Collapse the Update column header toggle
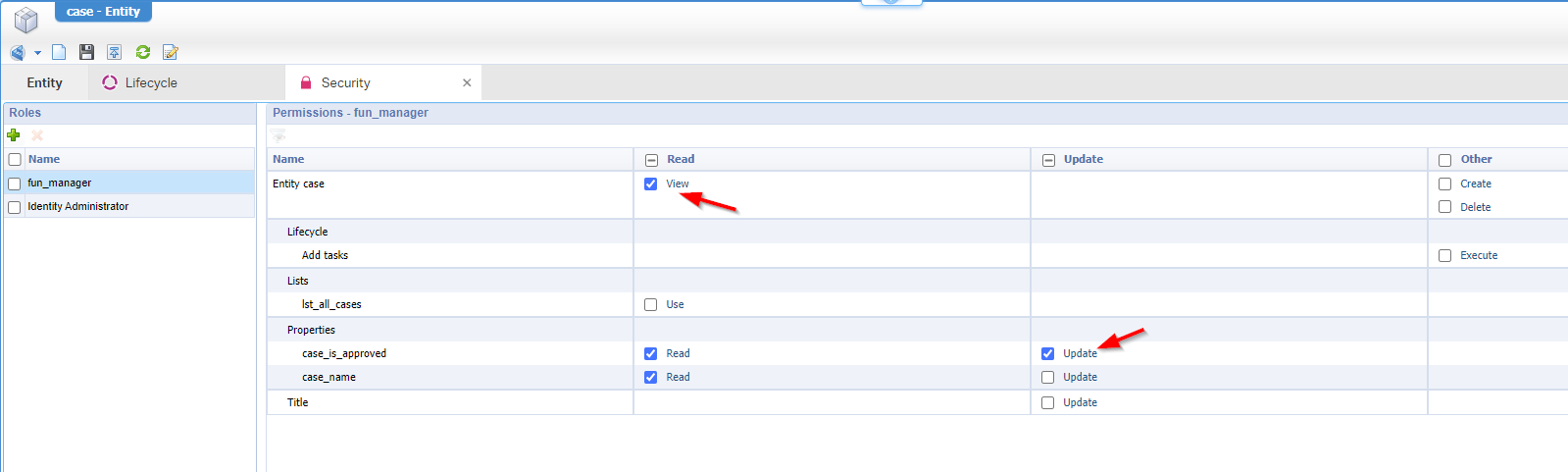This screenshot has width=1568, height=472. (x=1048, y=160)
